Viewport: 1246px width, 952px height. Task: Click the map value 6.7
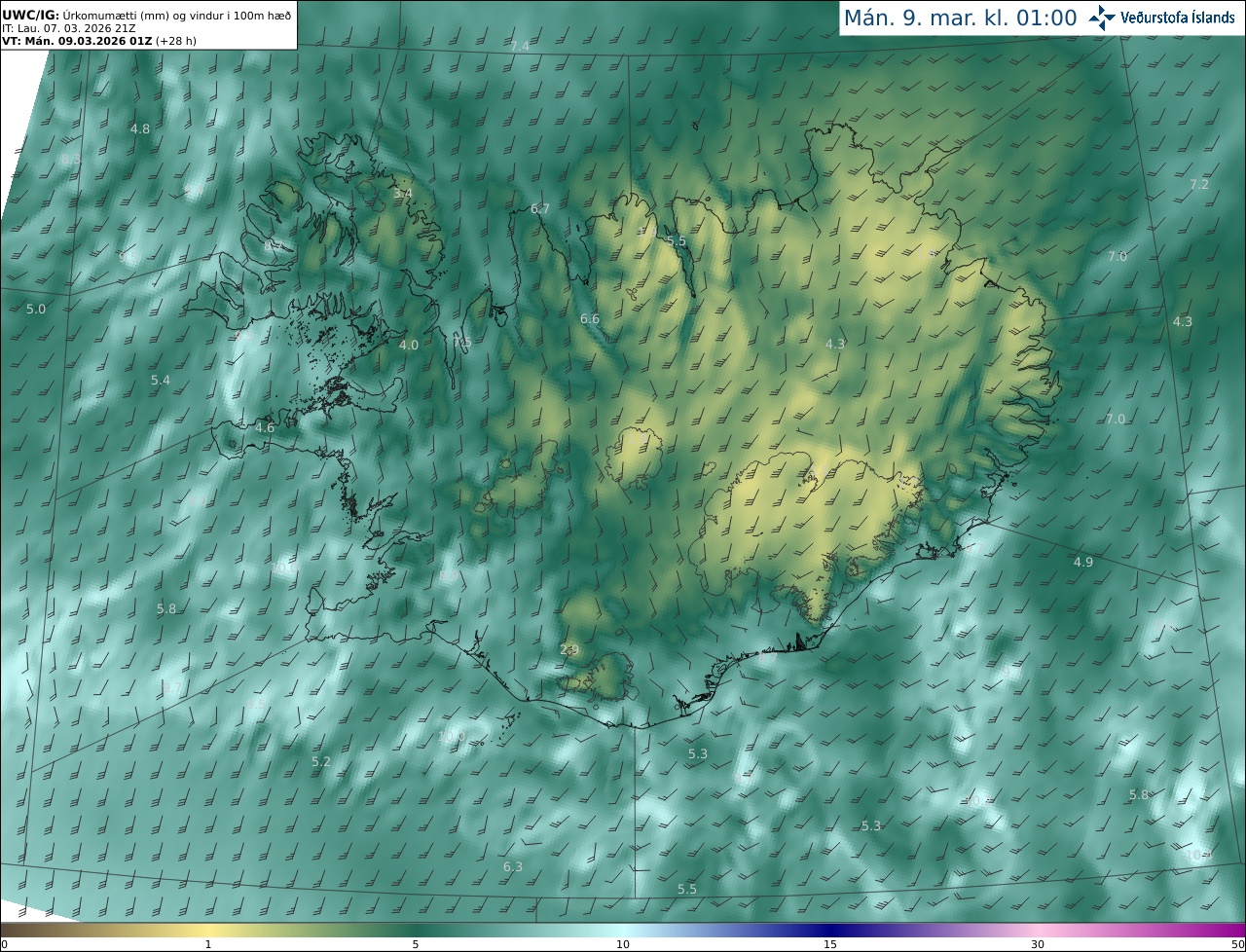pyautogui.click(x=540, y=208)
